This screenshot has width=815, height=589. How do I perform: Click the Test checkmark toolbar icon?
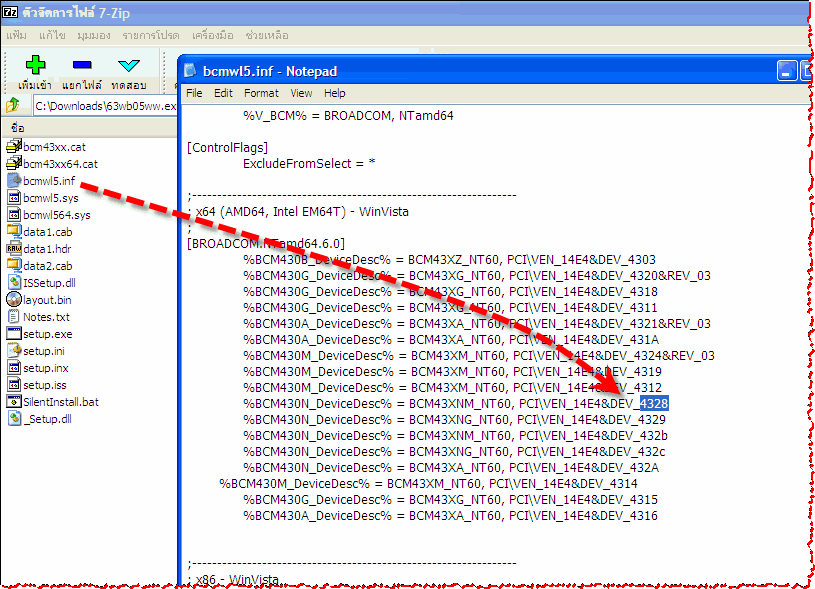coord(128,65)
